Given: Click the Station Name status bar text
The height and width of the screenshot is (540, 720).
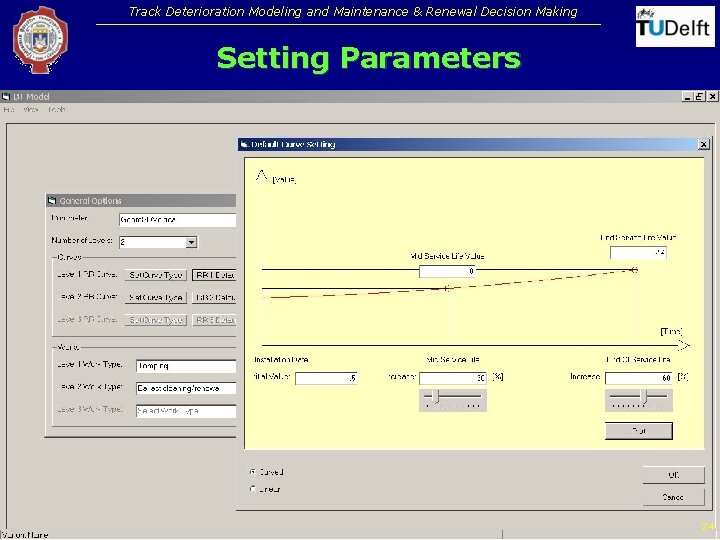Looking at the screenshot, I should 25,535.
